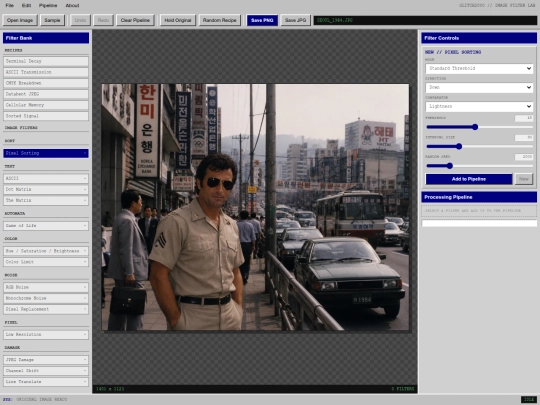The image size is (540, 405).
Task: Click the Filter Controls panel header
Action: click(x=479, y=38)
